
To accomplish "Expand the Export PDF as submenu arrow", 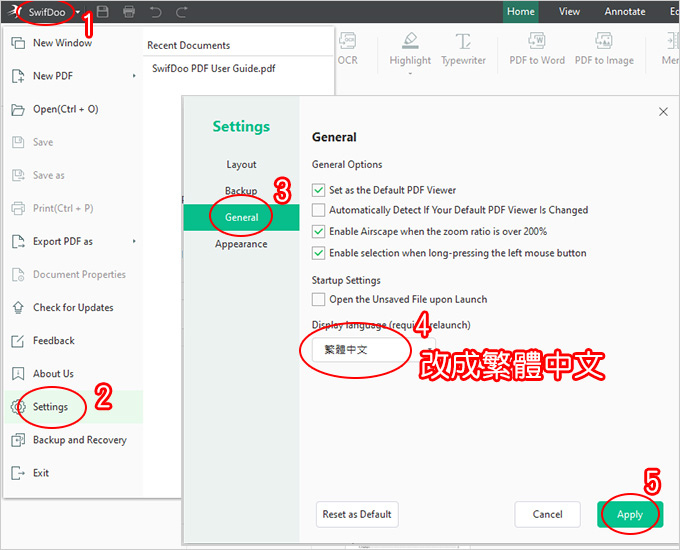I will point(134,241).
